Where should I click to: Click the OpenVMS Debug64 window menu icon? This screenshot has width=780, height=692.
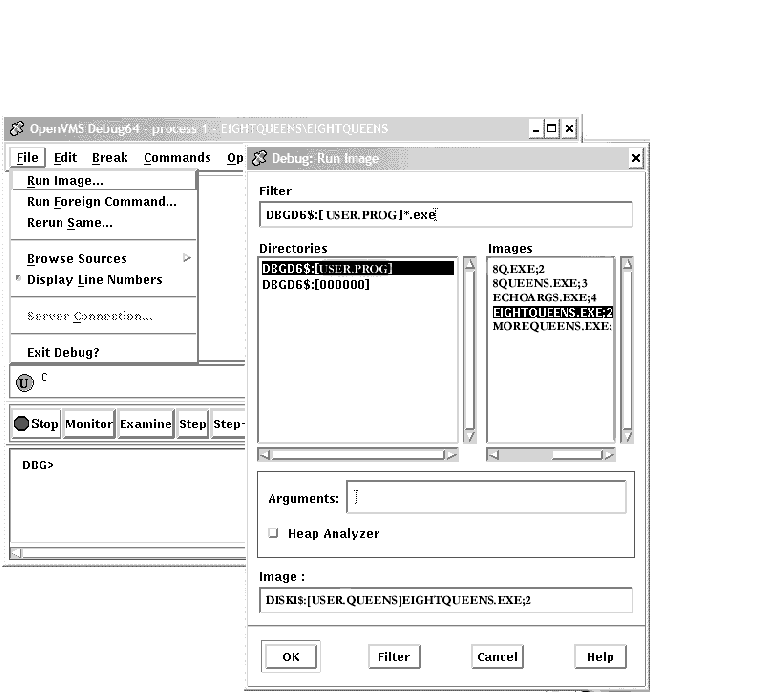(17, 129)
